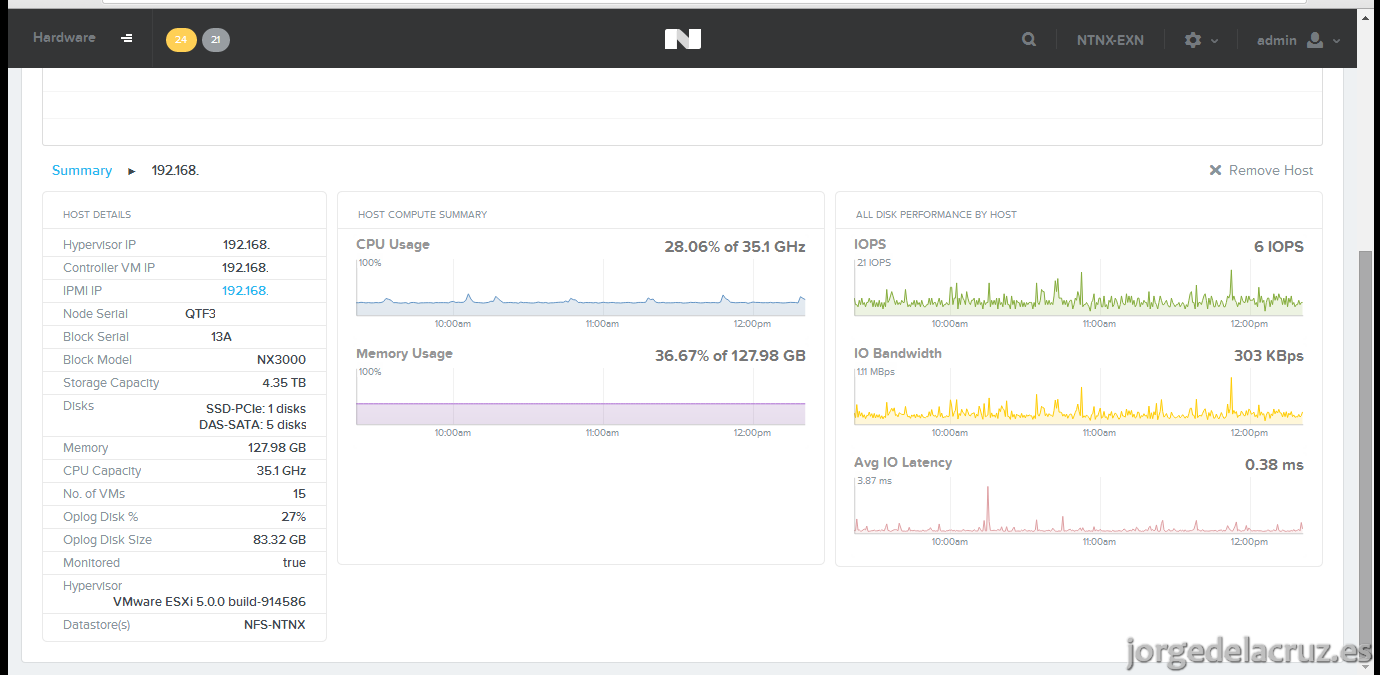The width and height of the screenshot is (1380, 675).
Task: Click the Nutanix N logo
Action: pyautogui.click(x=683, y=39)
